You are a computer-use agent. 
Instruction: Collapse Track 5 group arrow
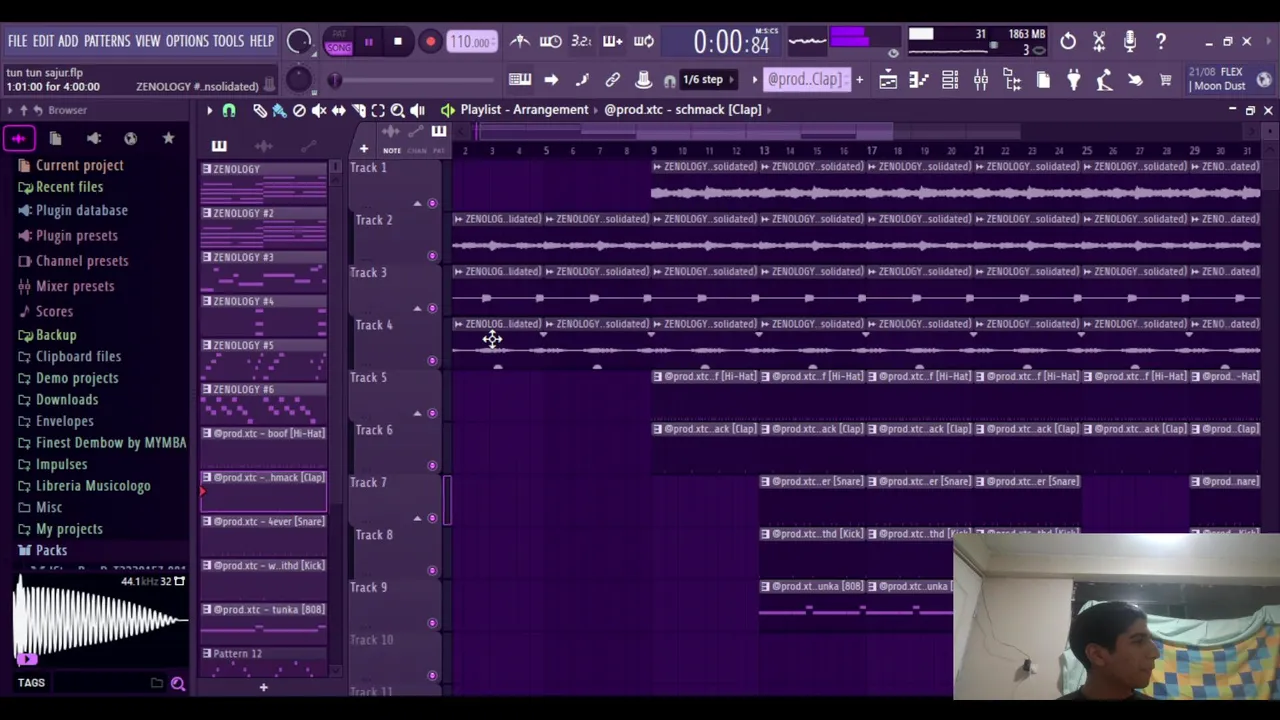pos(417,413)
